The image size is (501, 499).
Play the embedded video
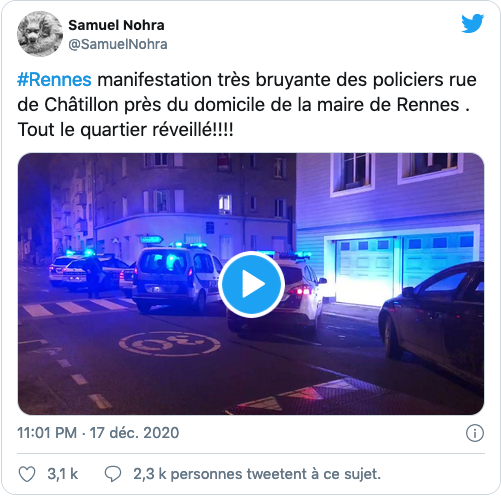click(251, 284)
